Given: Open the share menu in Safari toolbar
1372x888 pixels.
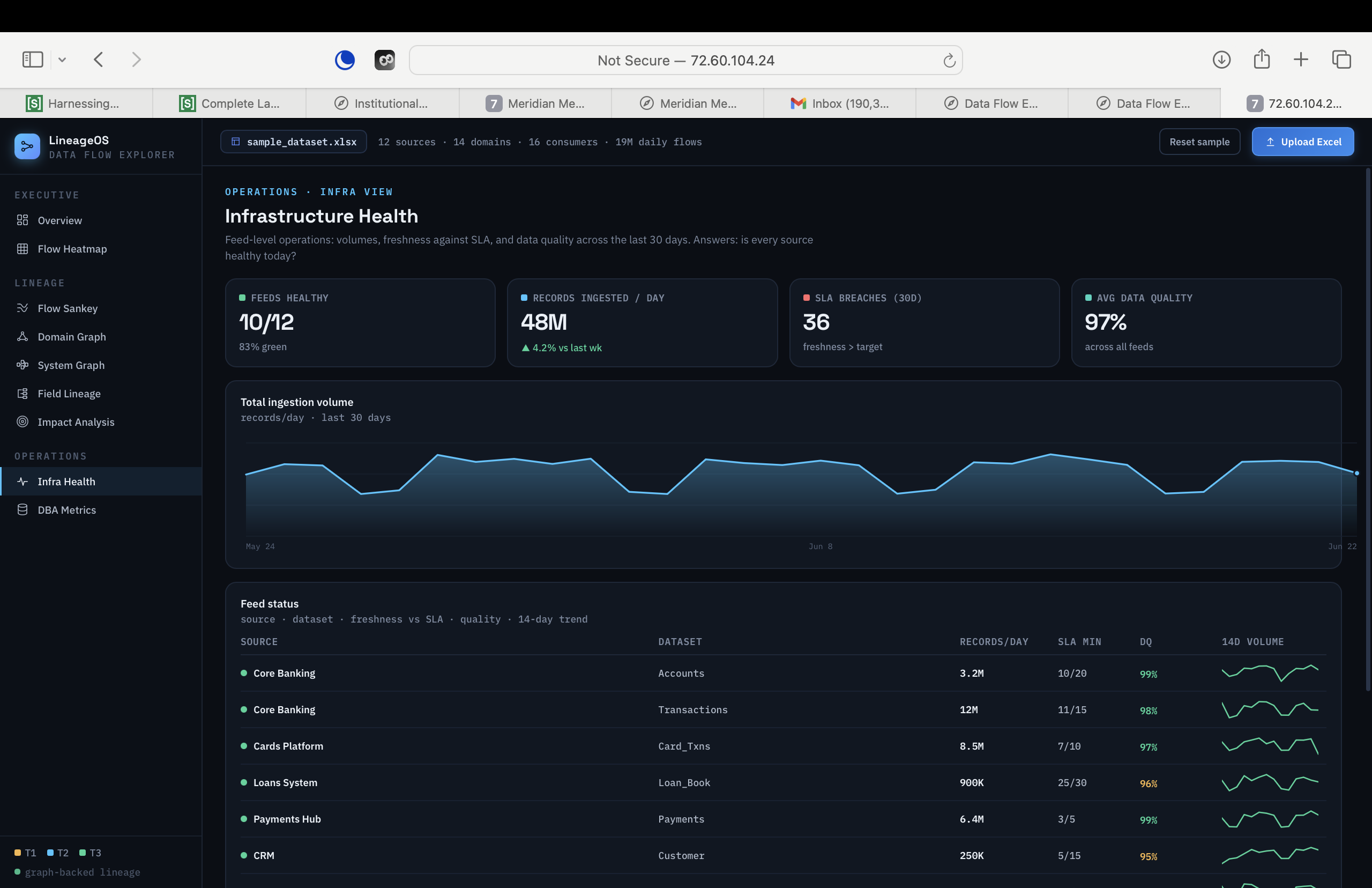Looking at the screenshot, I should 1262,59.
